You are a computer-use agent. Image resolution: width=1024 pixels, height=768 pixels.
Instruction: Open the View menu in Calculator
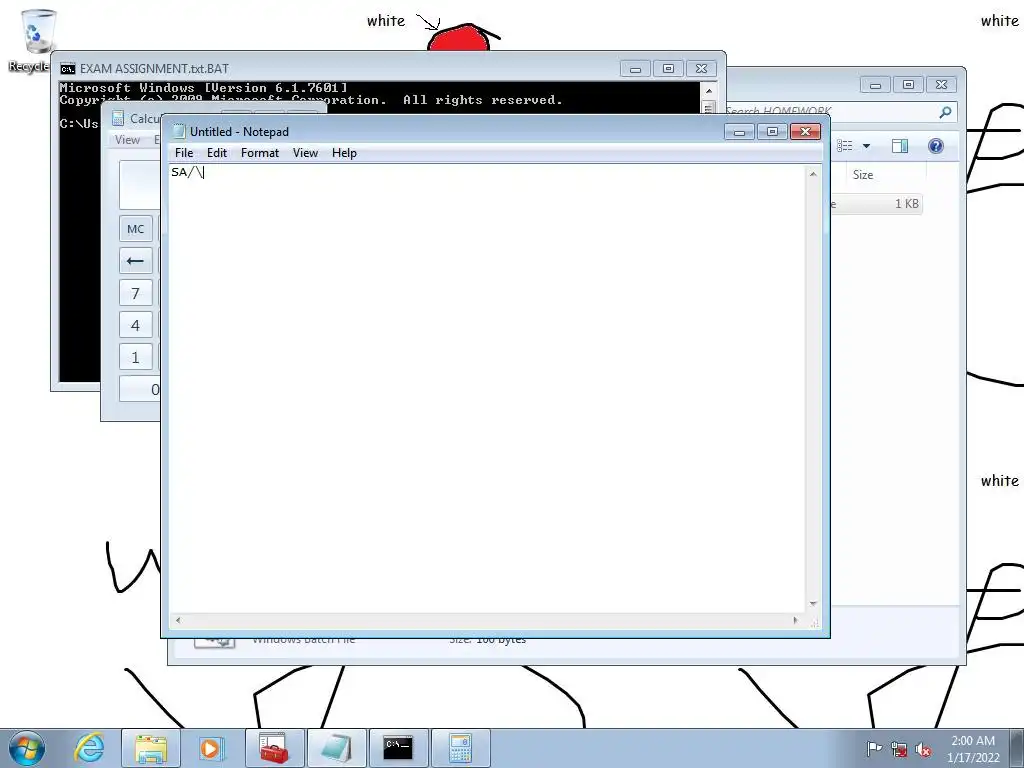coord(127,140)
